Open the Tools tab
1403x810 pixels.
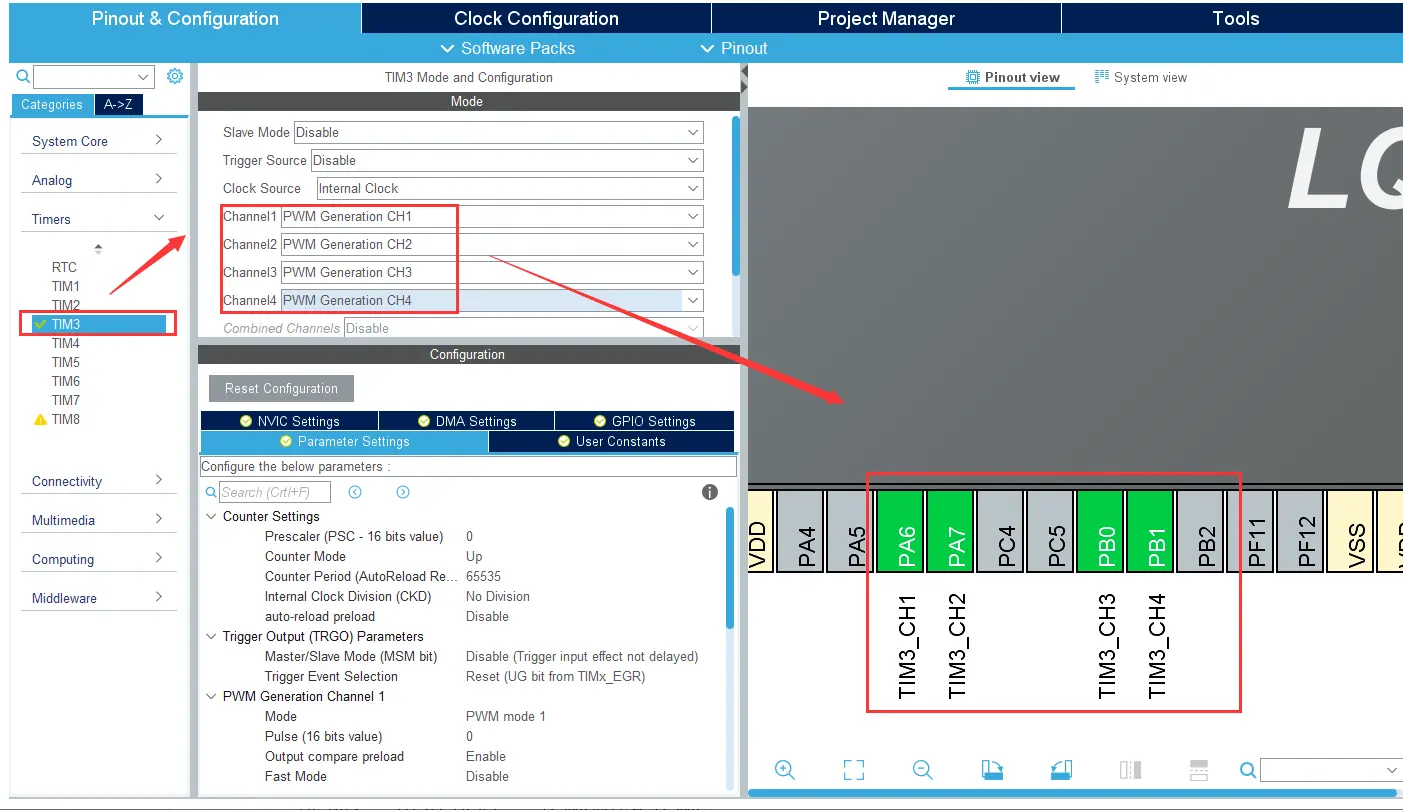[1235, 18]
